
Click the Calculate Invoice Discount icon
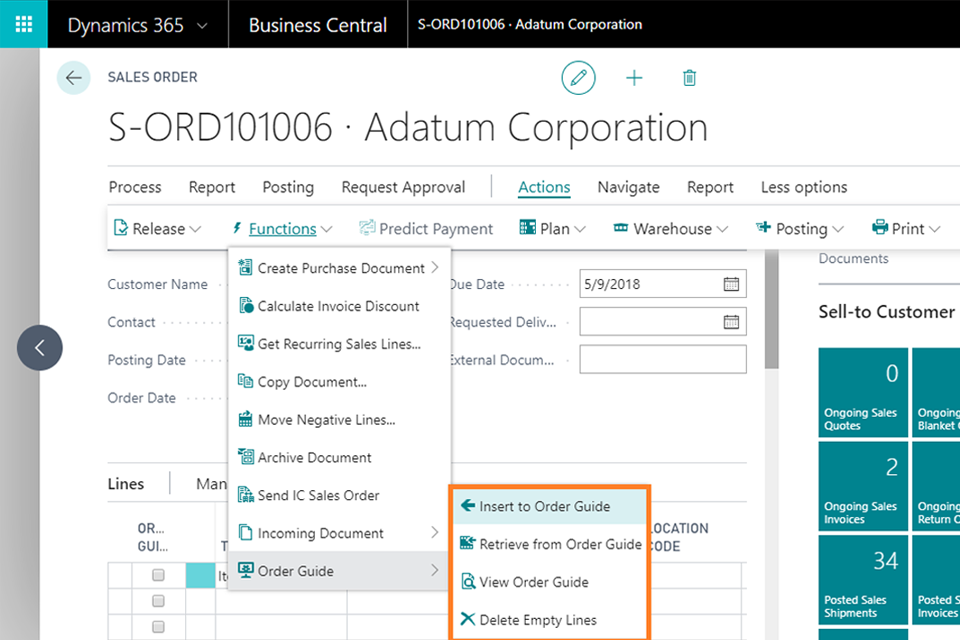point(246,305)
